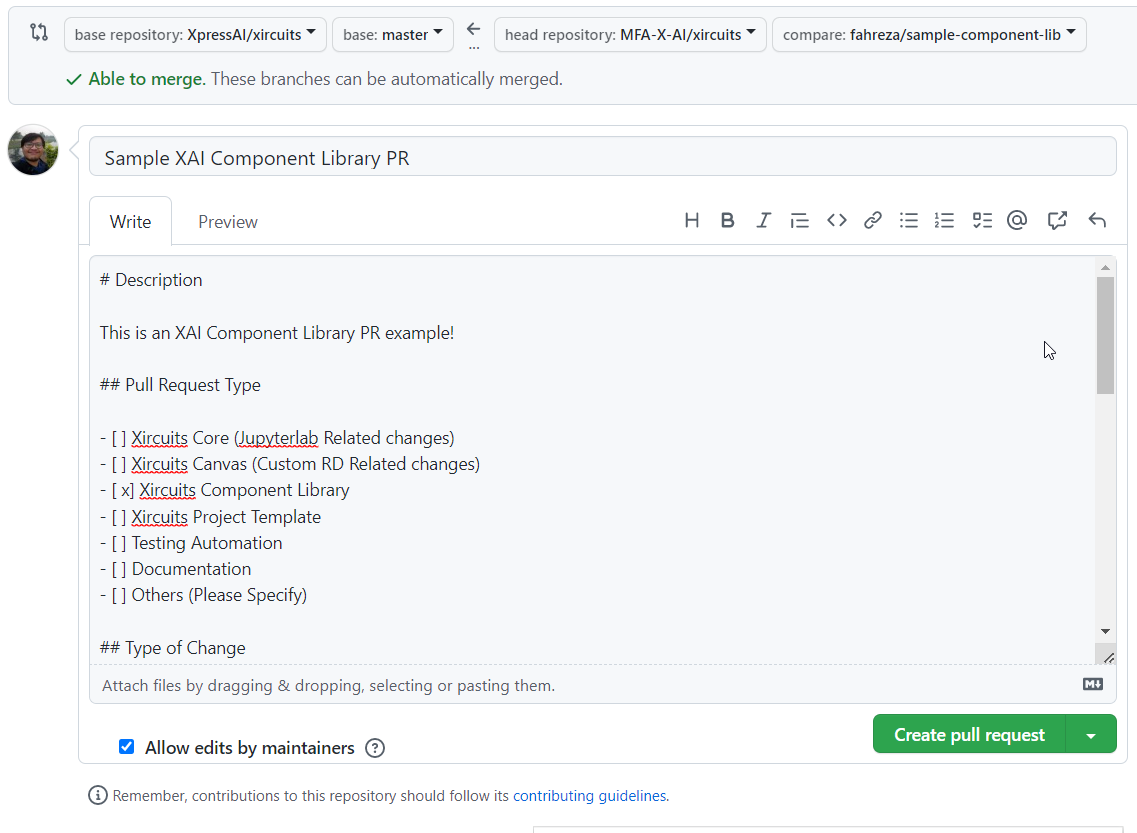Click the description textarea scrollbar thumb

pyautogui.click(x=1105, y=335)
